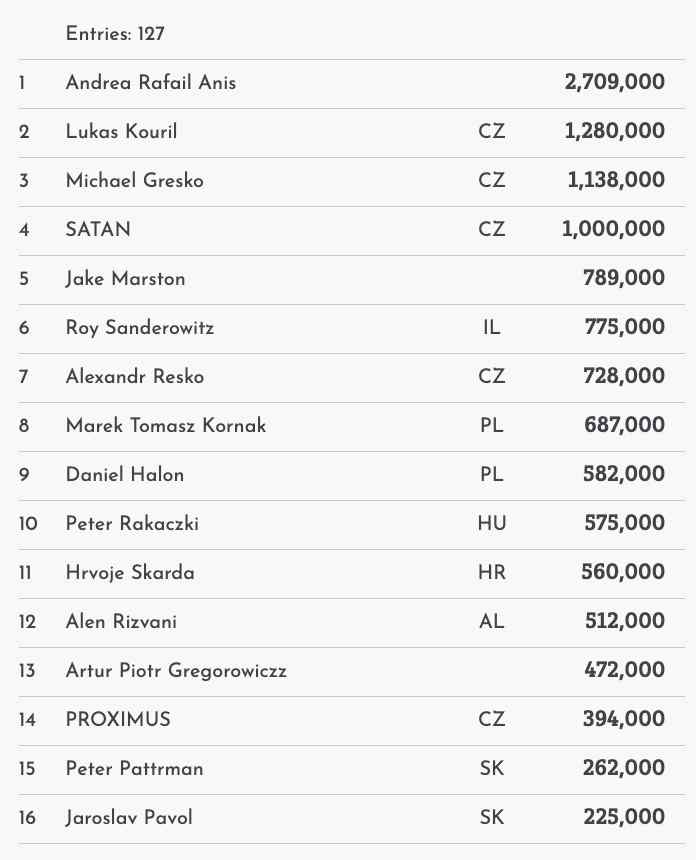Select Hrvoje Skarda's chip count 560,000

(623, 573)
